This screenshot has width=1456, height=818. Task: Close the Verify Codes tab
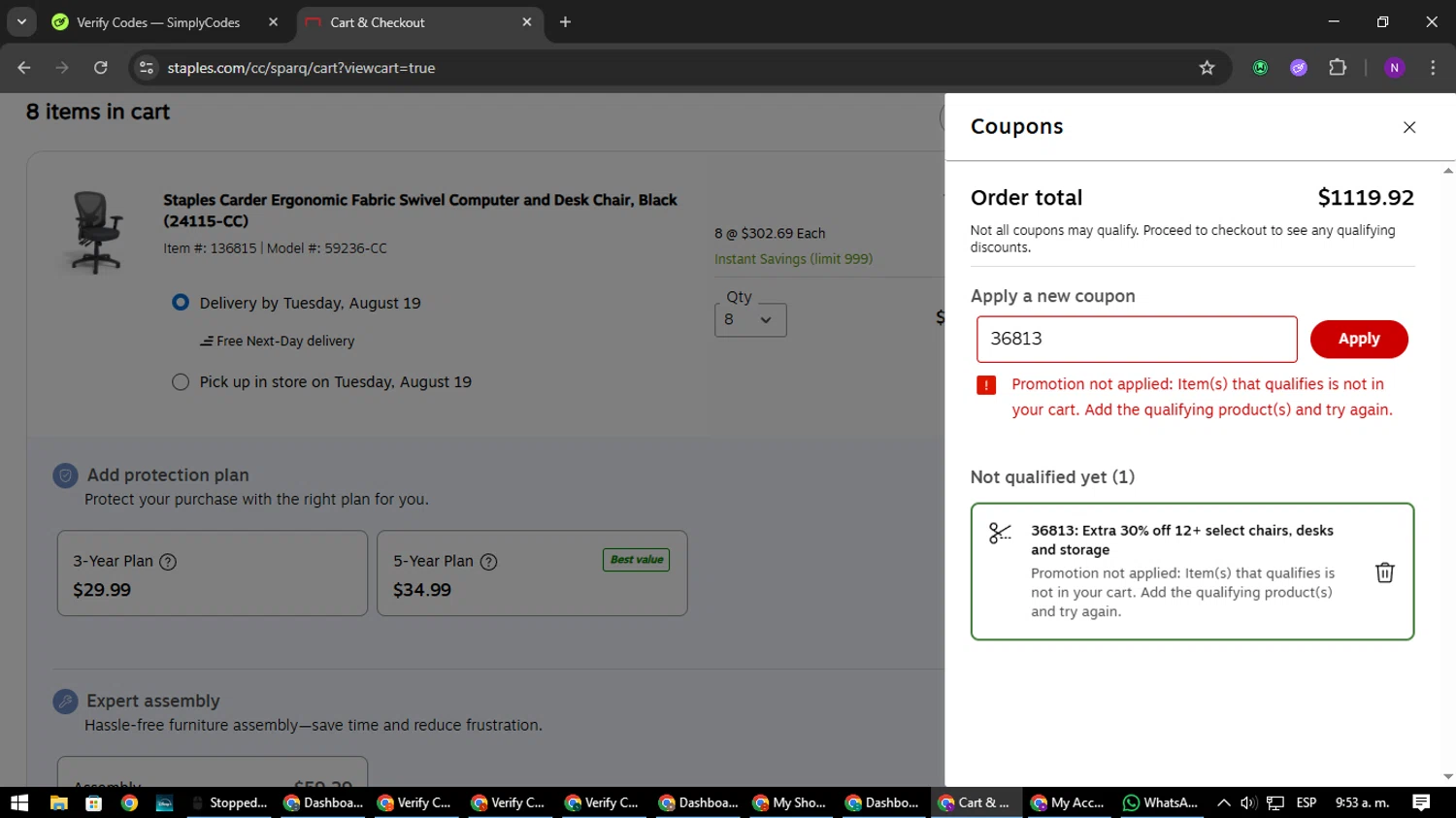point(273,22)
